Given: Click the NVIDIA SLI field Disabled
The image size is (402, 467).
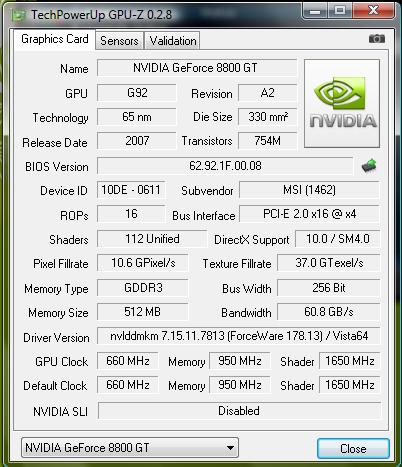Looking at the screenshot, I should tap(239, 411).
